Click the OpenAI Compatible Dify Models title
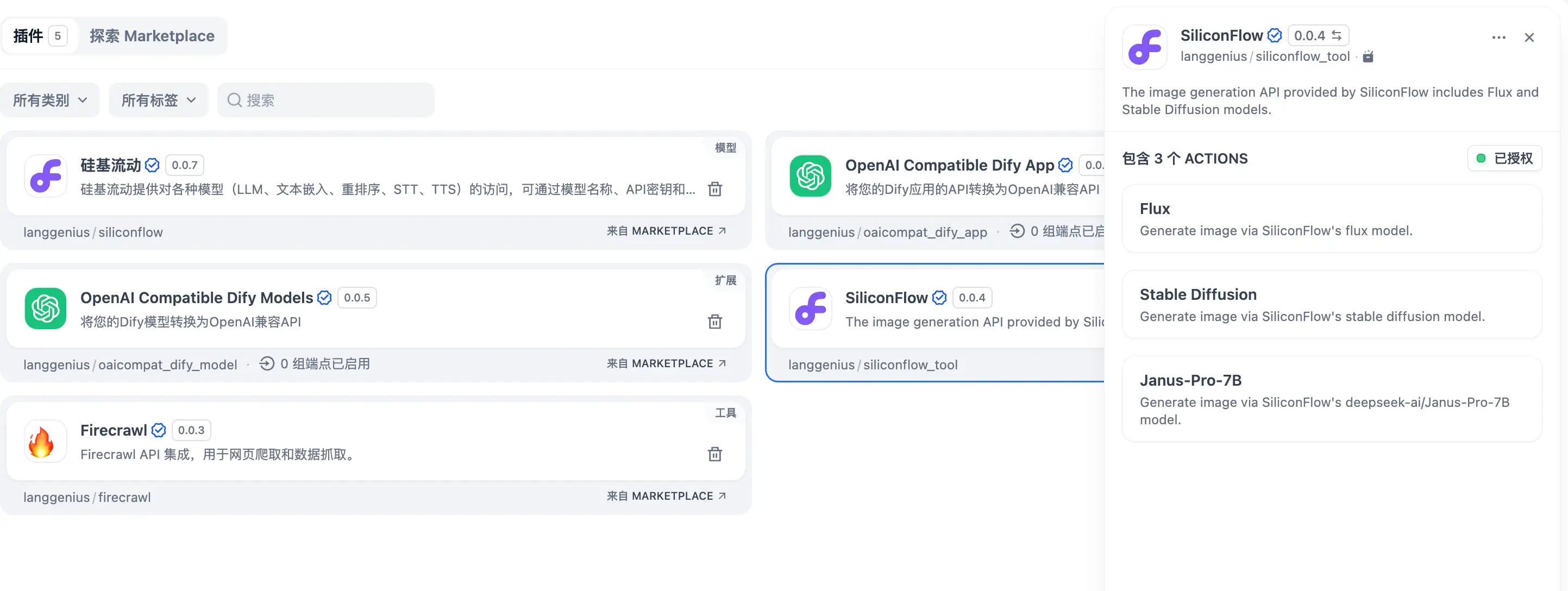This screenshot has width=1568, height=591. click(197, 298)
